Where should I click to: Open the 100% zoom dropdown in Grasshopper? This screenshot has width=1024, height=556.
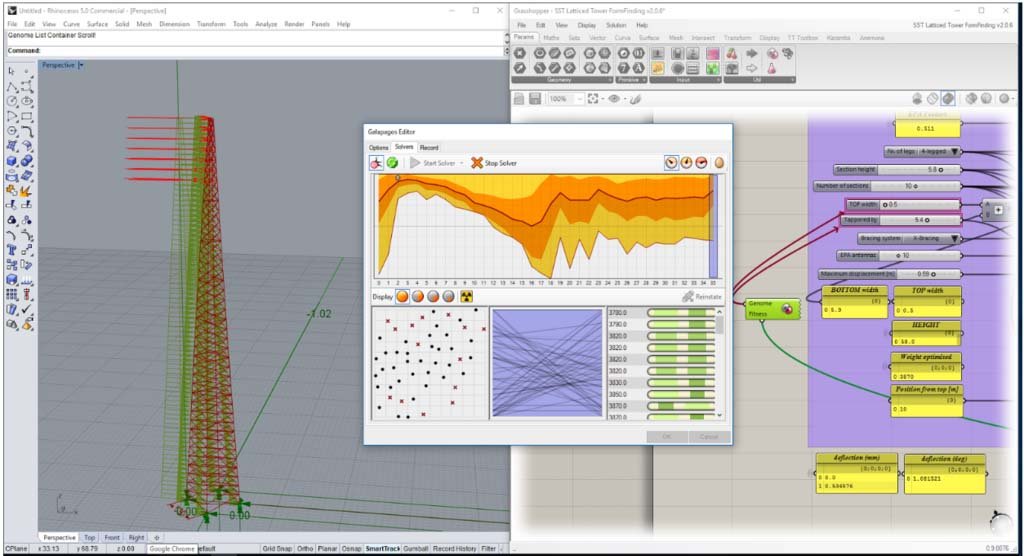578,99
